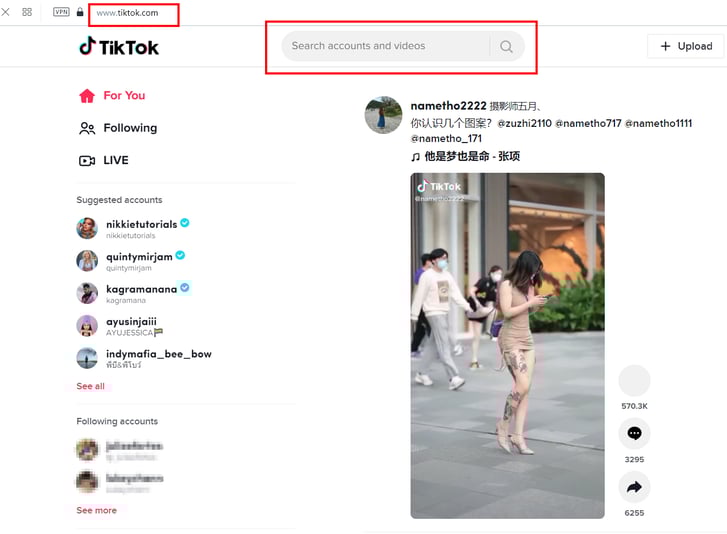
Task: Click the lock icon beside the URL
Action: click(x=80, y=13)
